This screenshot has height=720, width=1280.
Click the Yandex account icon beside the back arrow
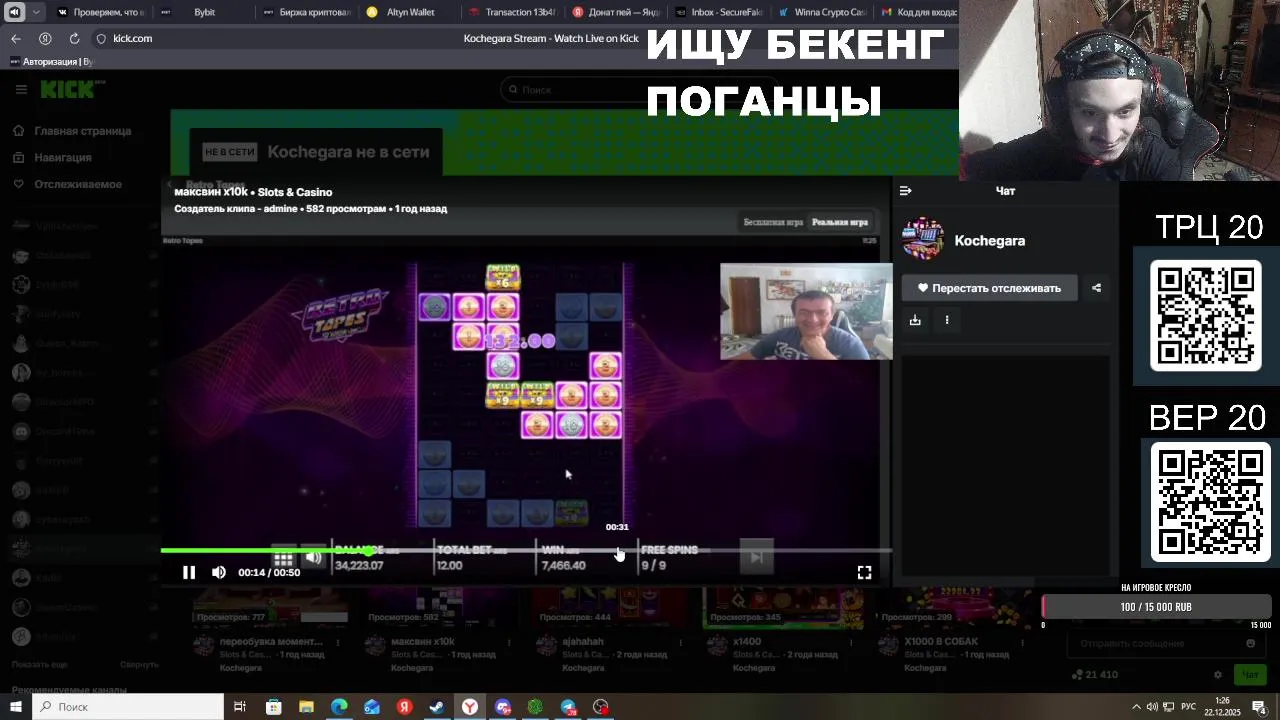coord(45,38)
